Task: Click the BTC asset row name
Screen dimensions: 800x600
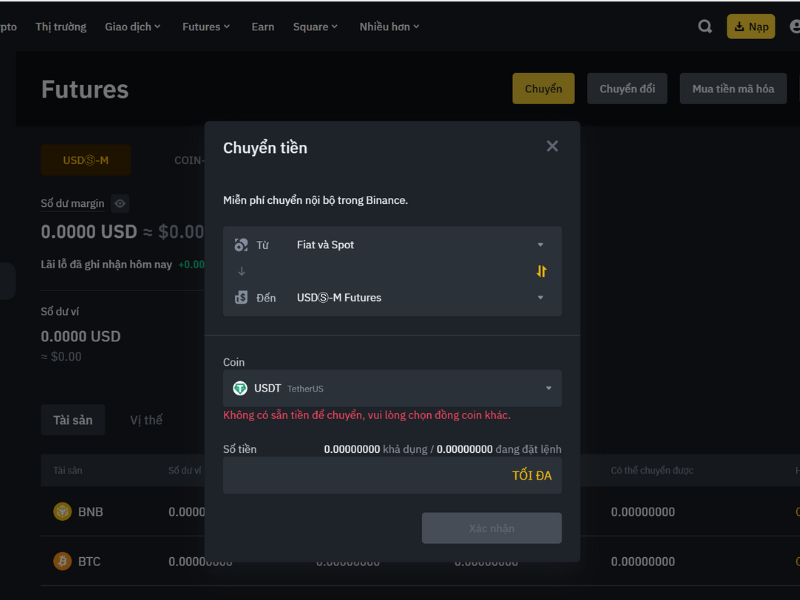Action: (89, 561)
